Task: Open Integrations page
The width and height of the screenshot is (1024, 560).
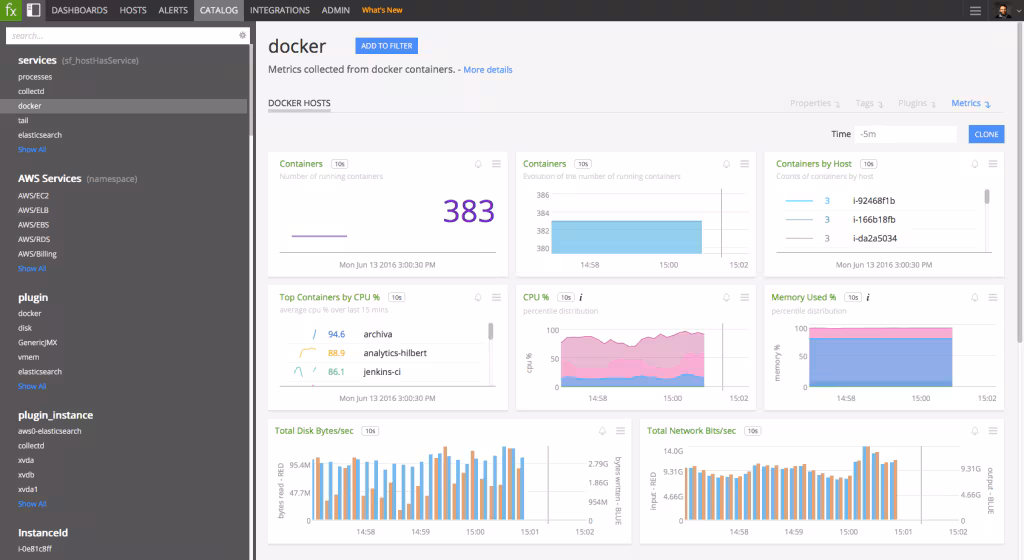Action: click(280, 10)
